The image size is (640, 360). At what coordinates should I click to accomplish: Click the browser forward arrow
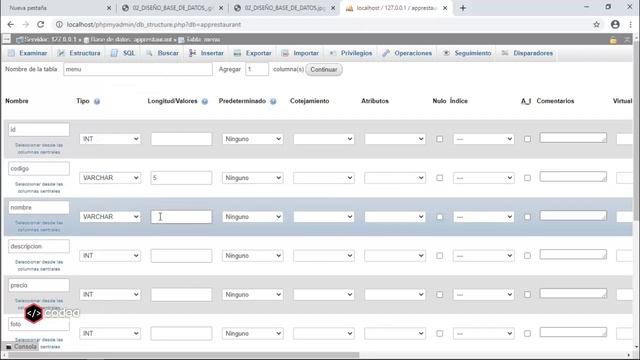point(25,24)
